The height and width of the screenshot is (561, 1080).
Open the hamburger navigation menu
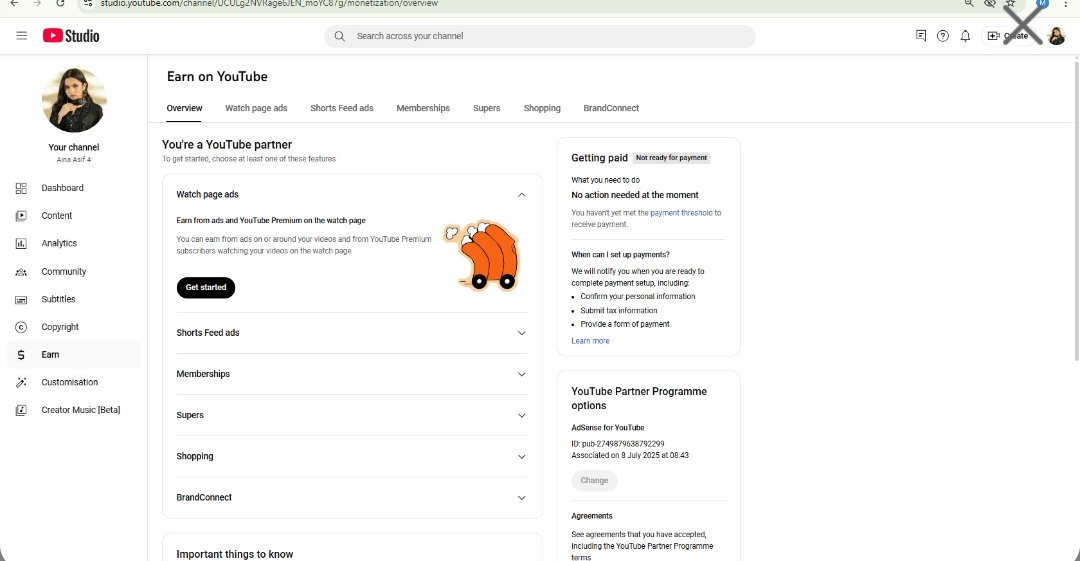point(21,36)
